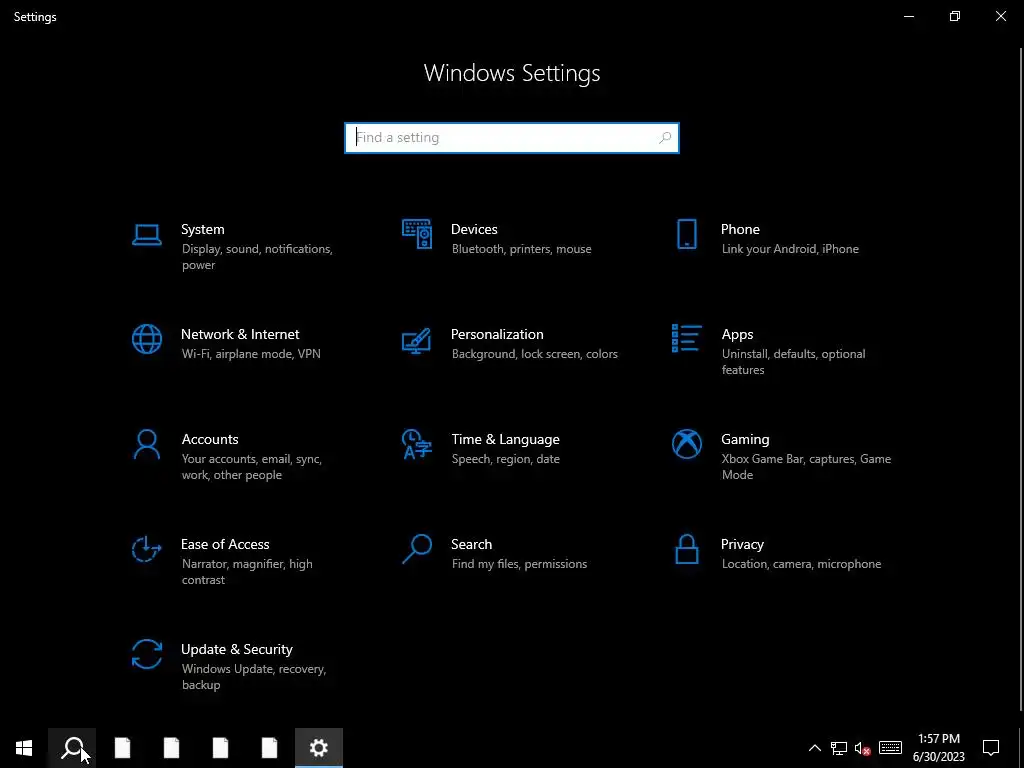
Task: Click the Ease of Access icon
Action: [x=146, y=549]
